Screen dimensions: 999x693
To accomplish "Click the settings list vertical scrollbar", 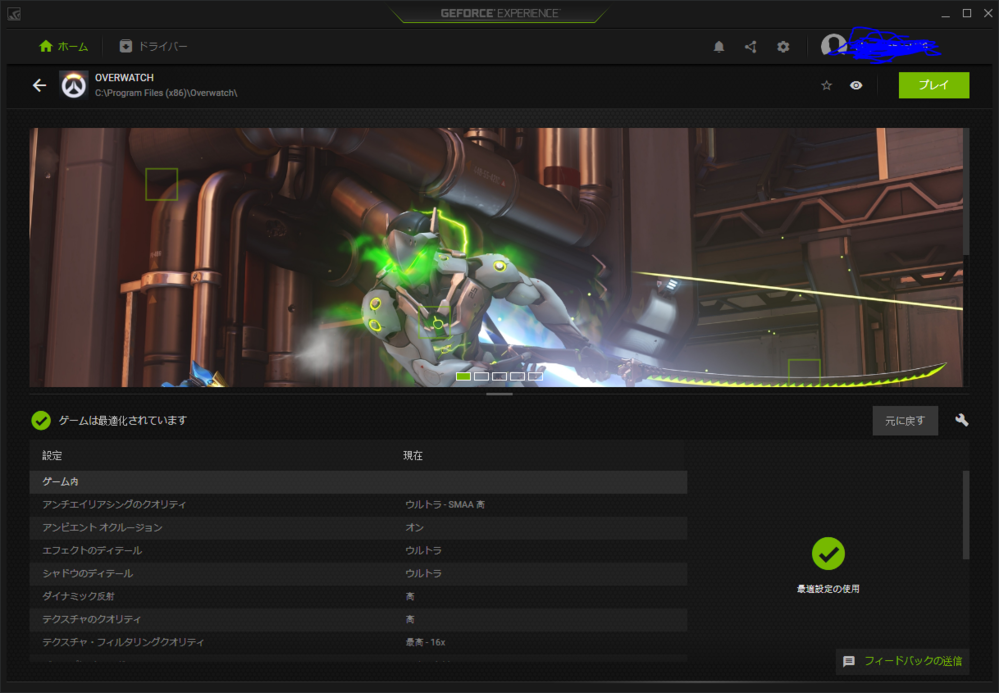I will pyautogui.click(x=966, y=515).
